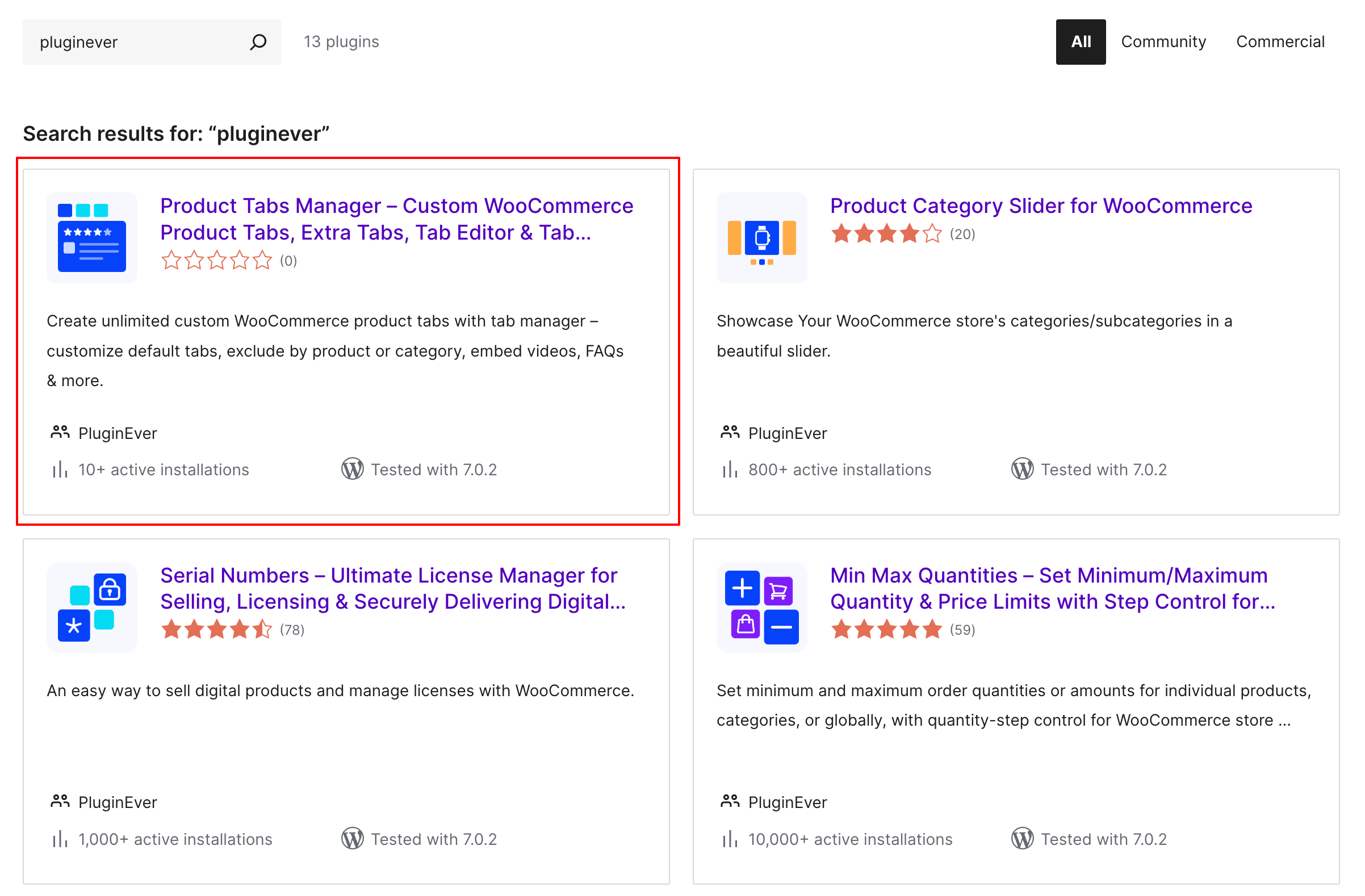Click the star rating of Serial Numbers
Image resolution: width=1365 pixels, height=896 pixels.
[217, 629]
